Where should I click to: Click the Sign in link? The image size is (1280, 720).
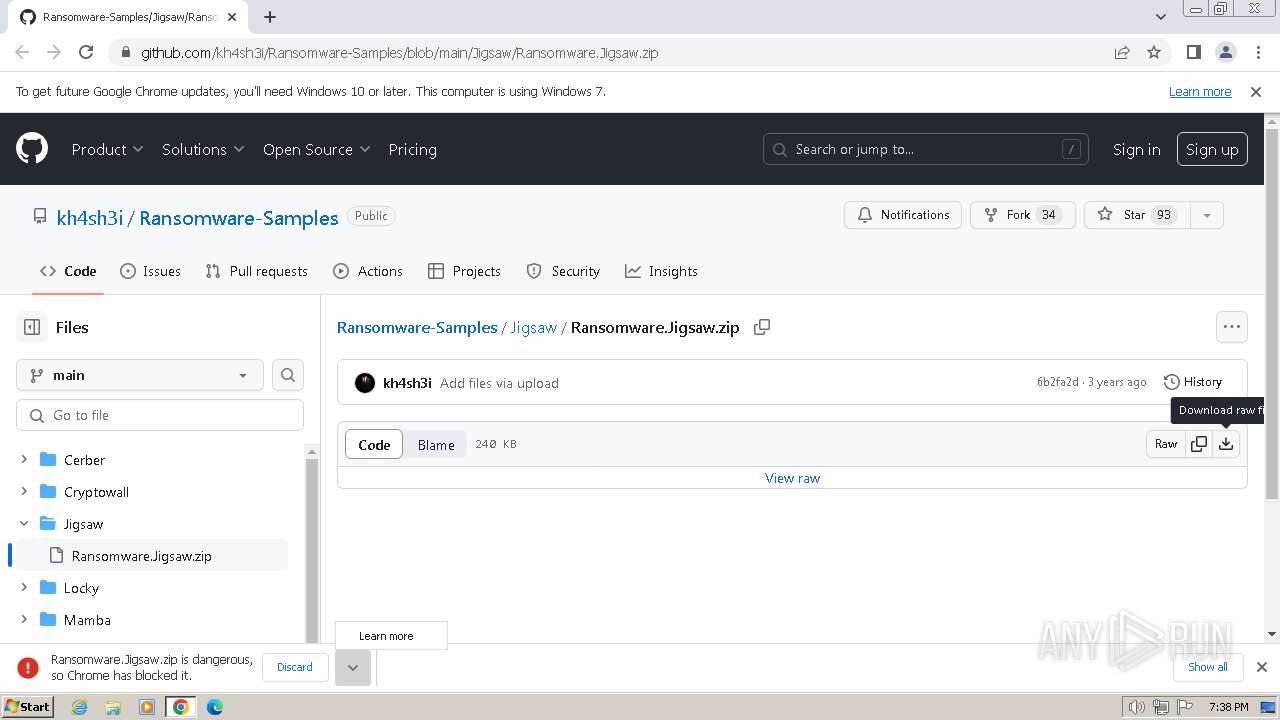(x=1137, y=149)
